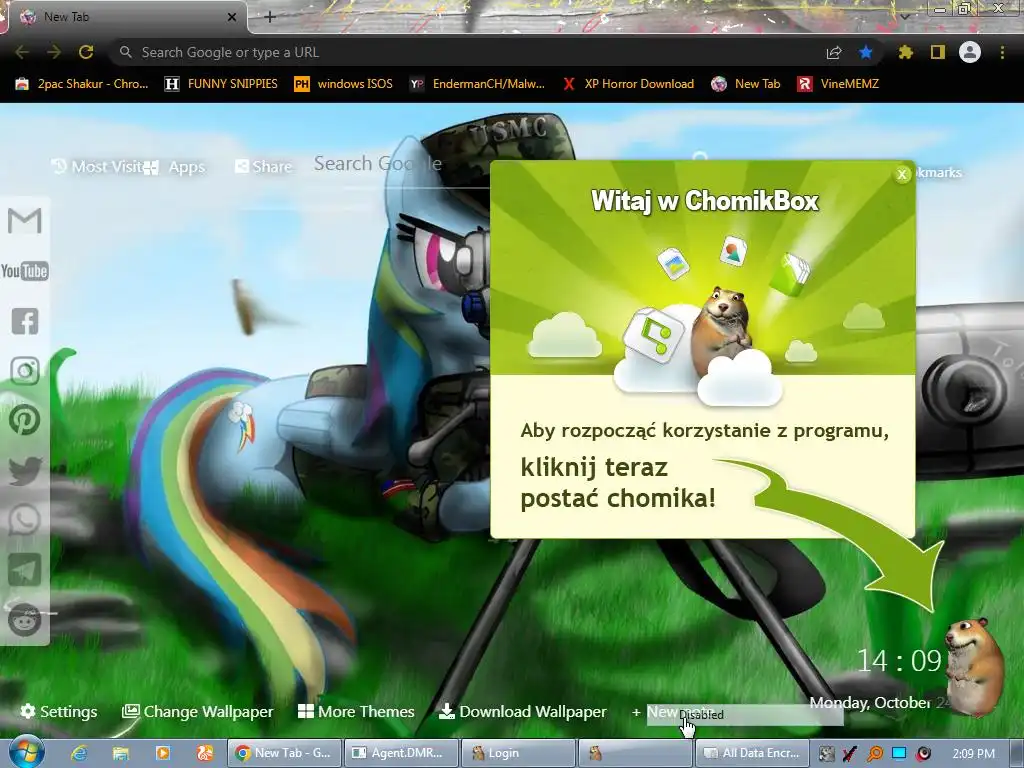Open the media player taskbar icon
Viewport: 1024px width, 768px height.
click(x=163, y=753)
